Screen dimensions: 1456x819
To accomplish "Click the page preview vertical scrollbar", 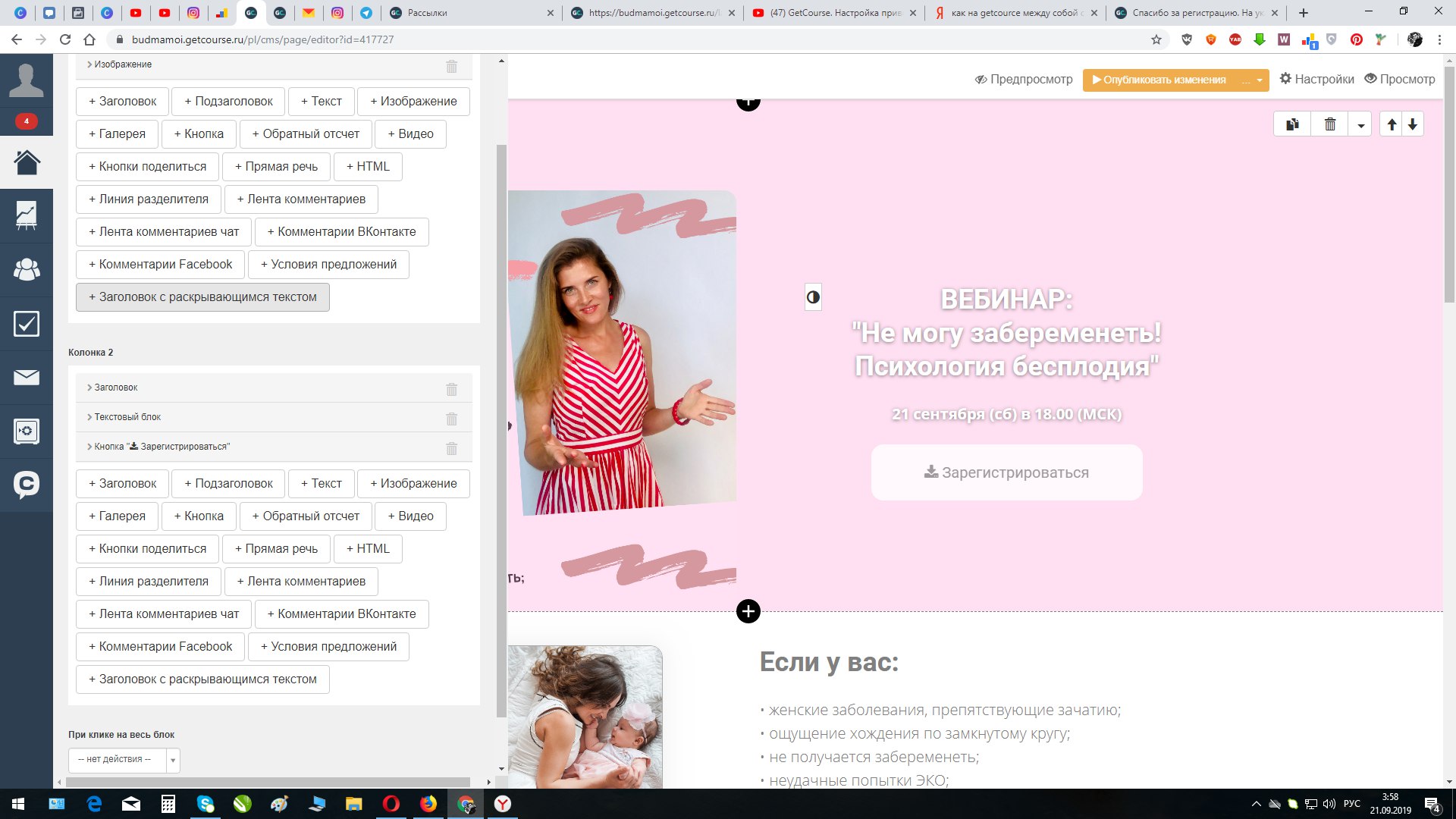I will click(1449, 184).
